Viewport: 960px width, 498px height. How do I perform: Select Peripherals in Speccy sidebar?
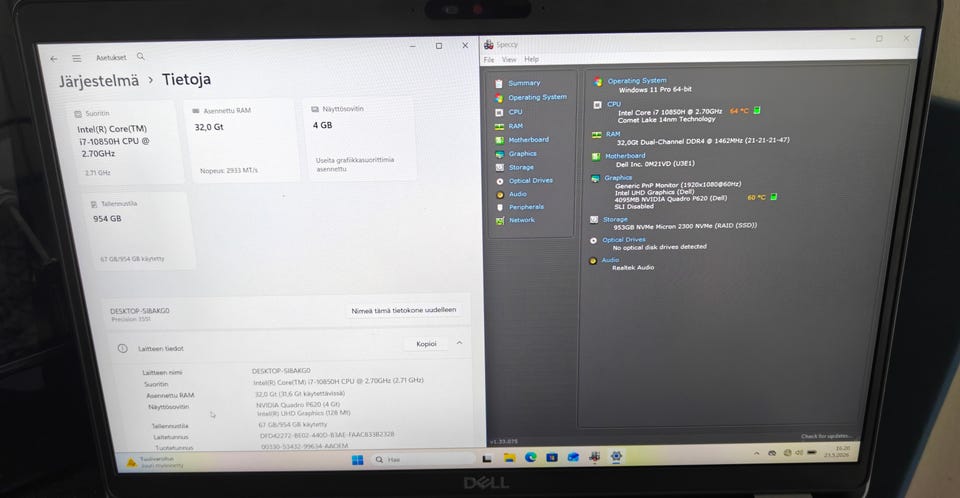tap(526, 207)
